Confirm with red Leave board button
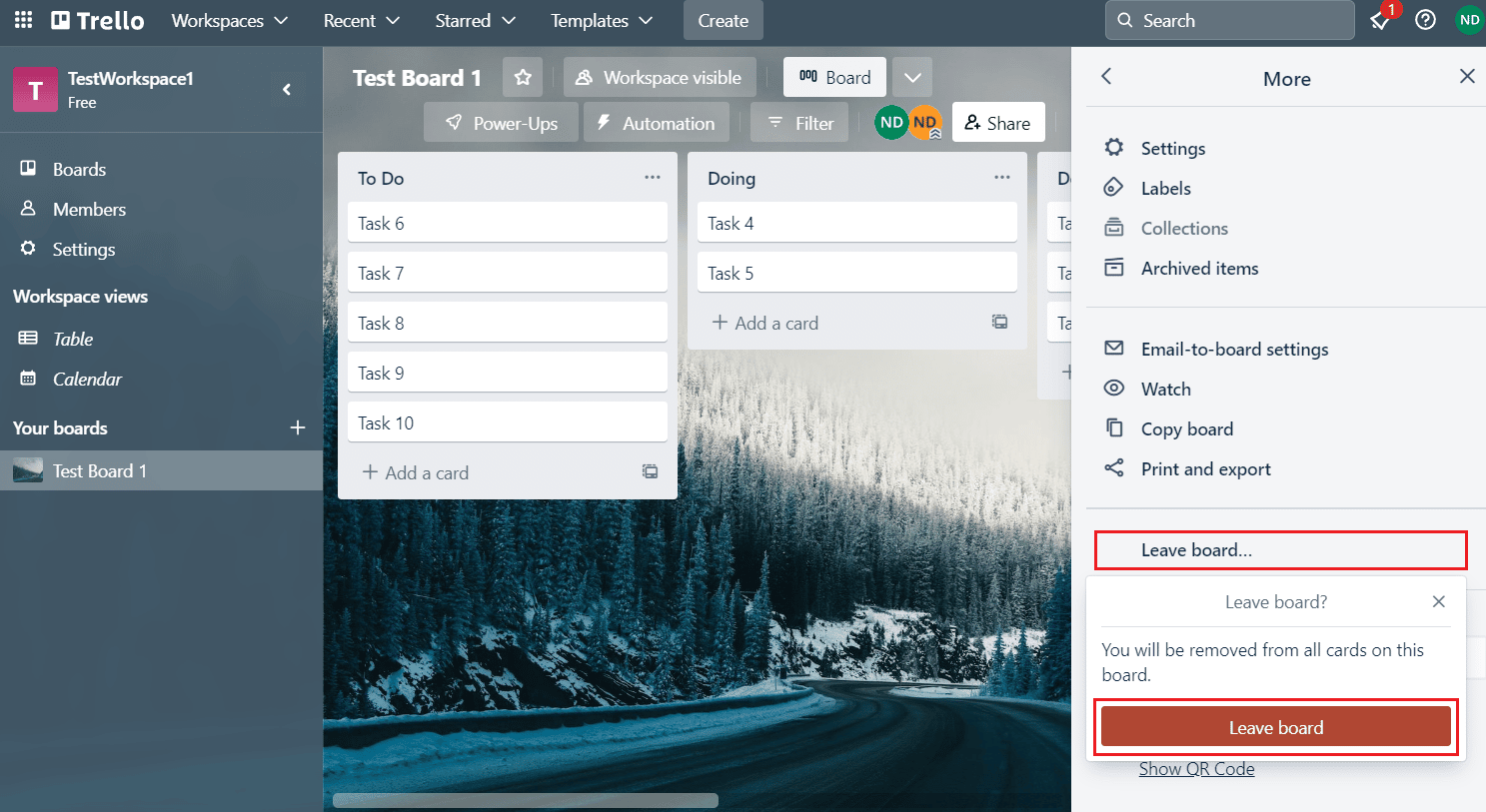The image size is (1486, 812). click(x=1276, y=727)
